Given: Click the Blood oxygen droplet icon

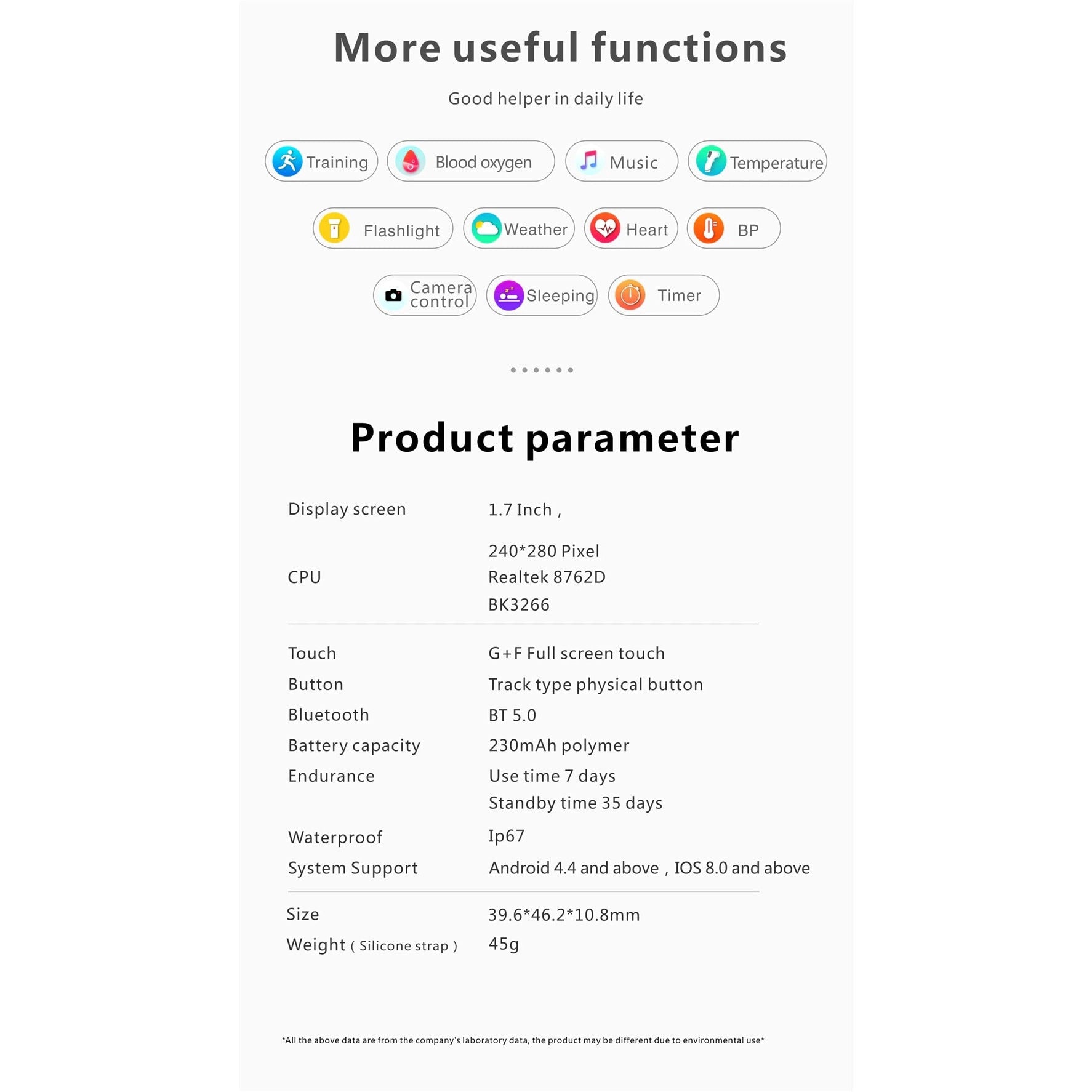Looking at the screenshot, I should pyautogui.click(x=410, y=161).
